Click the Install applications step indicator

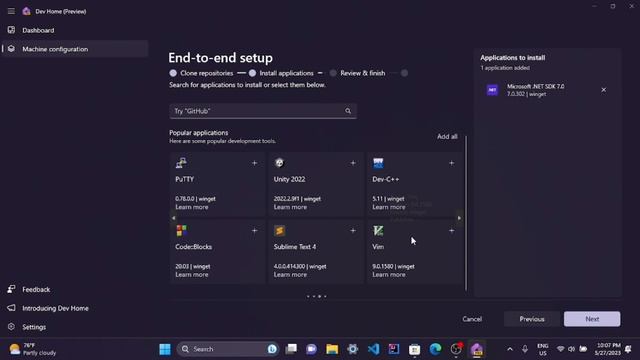tap(252, 73)
